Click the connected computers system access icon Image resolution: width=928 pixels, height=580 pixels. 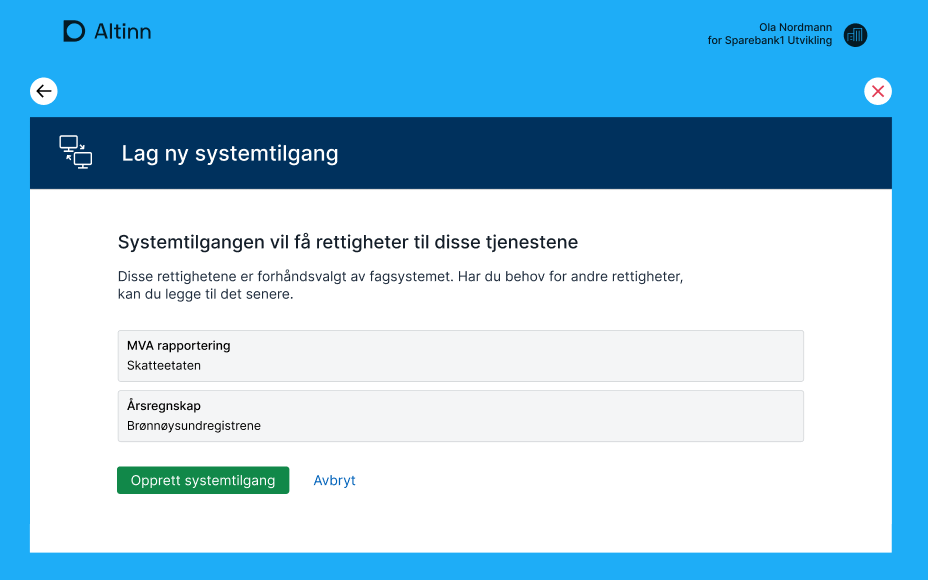76,152
